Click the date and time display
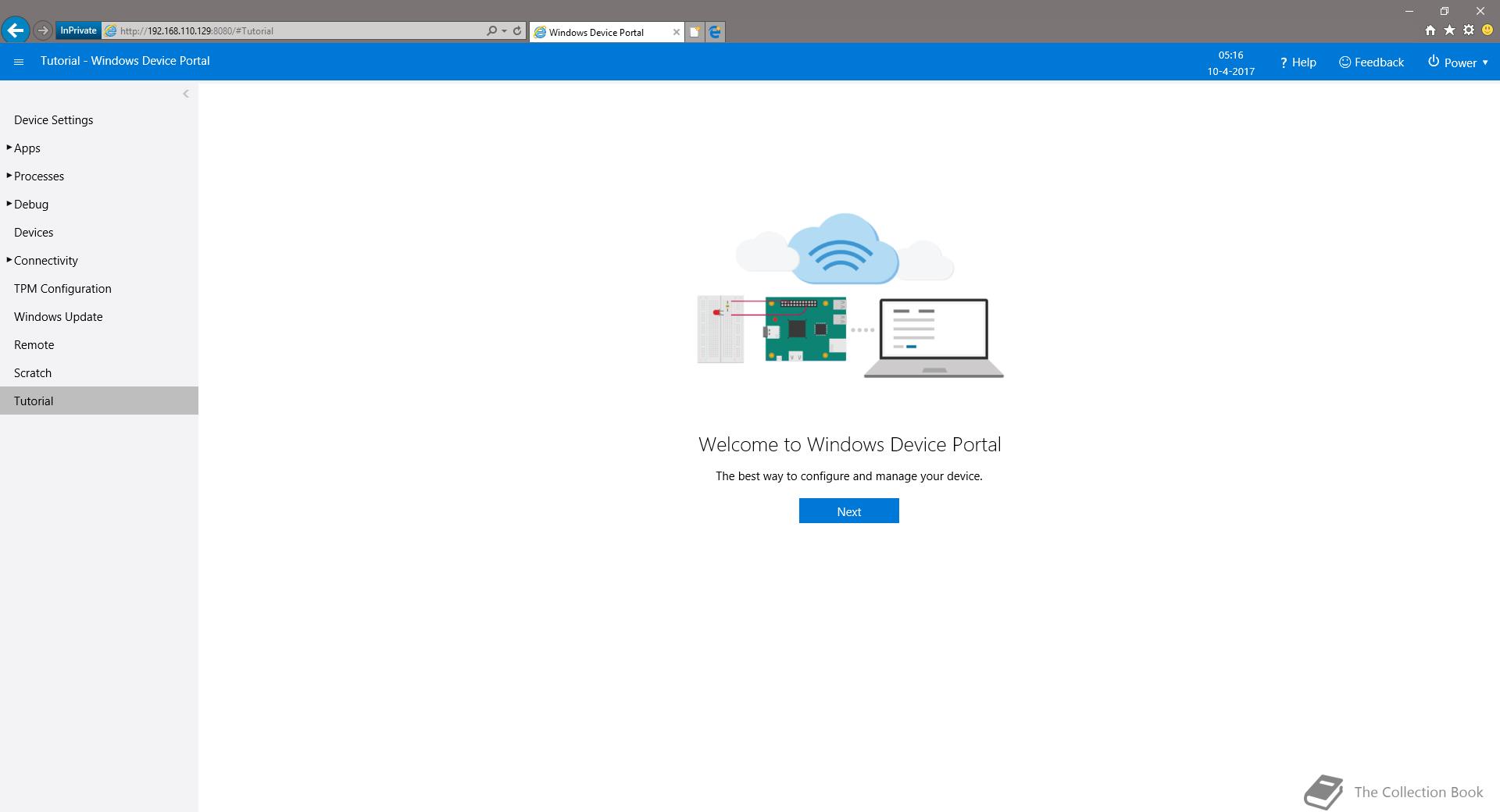Screen dimensions: 1500x812 [1230, 63]
